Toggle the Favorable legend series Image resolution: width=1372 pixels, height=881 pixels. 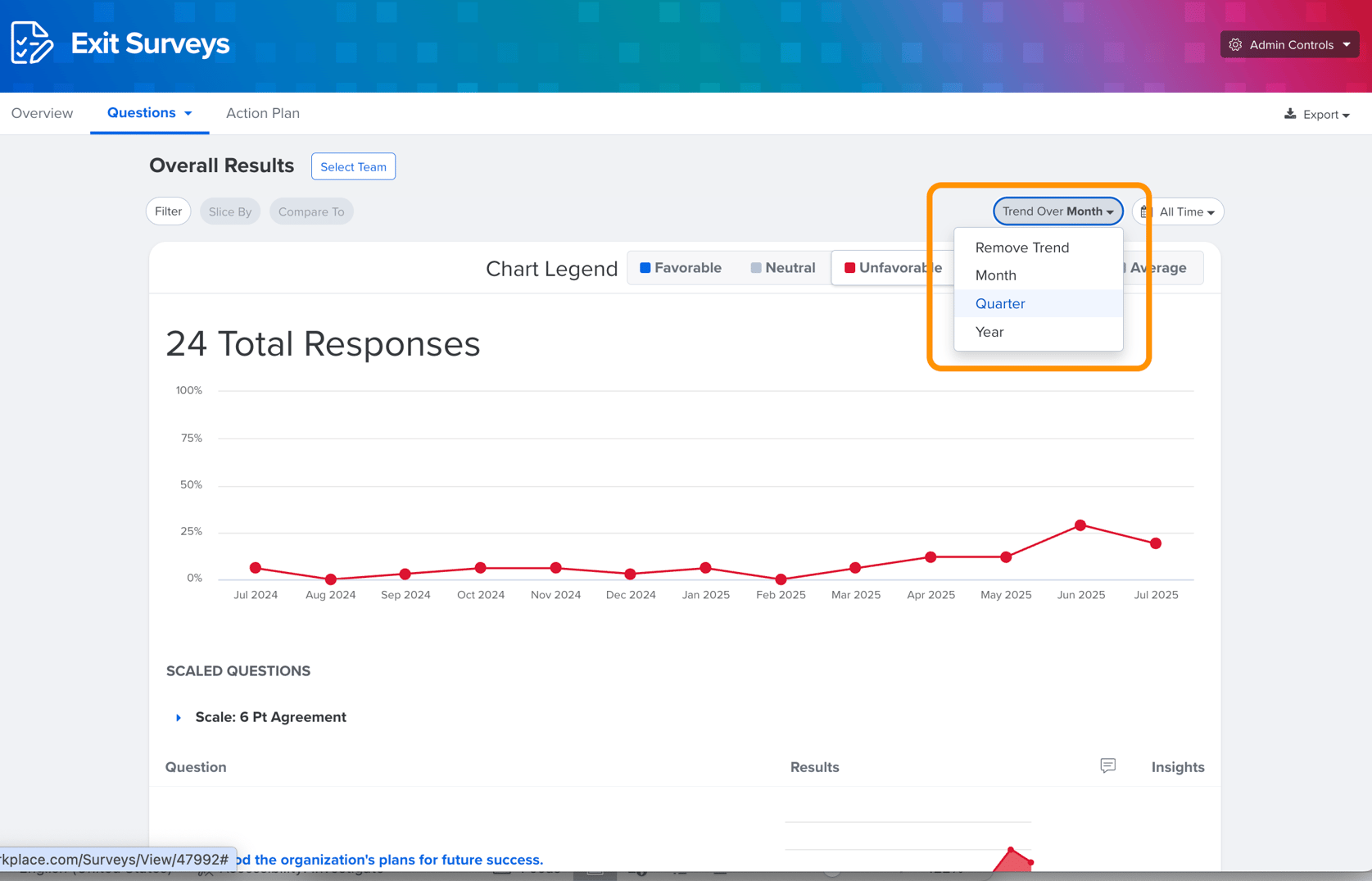pos(681,268)
